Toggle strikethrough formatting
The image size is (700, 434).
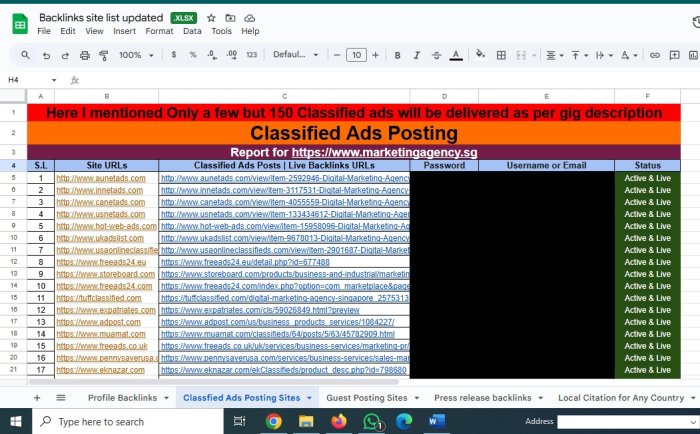coord(436,55)
